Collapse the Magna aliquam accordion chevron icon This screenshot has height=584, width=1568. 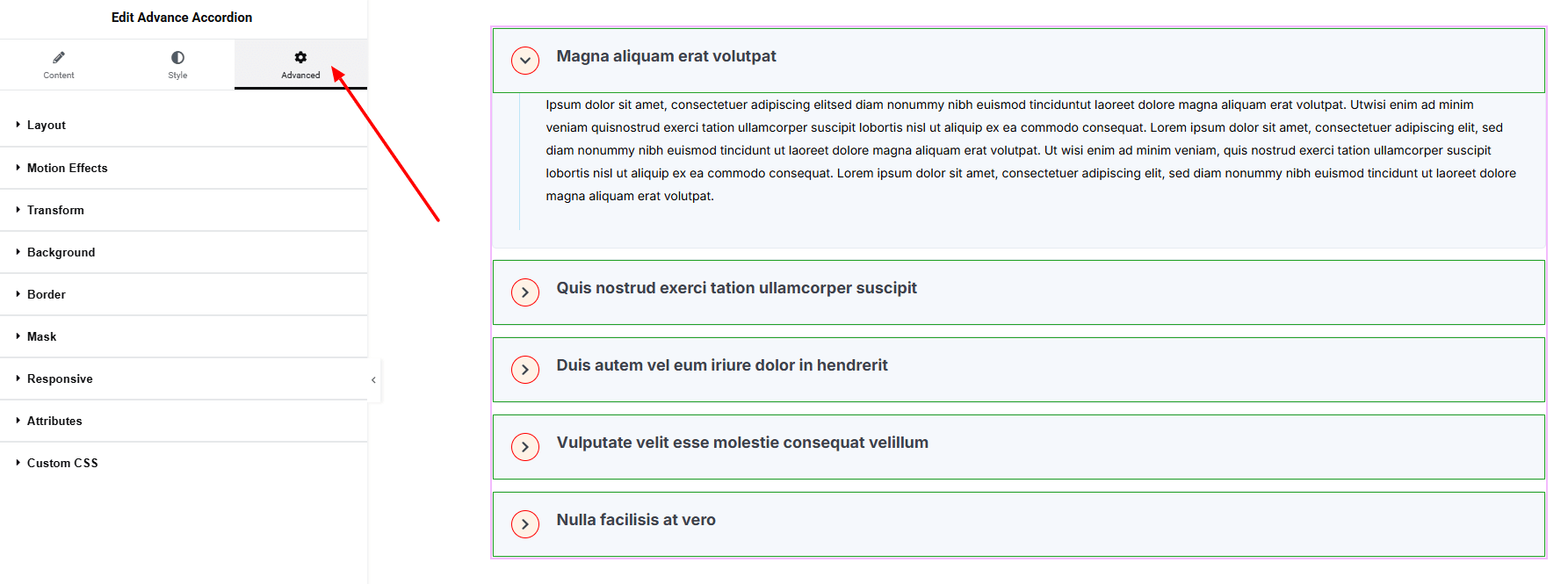click(x=525, y=61)
